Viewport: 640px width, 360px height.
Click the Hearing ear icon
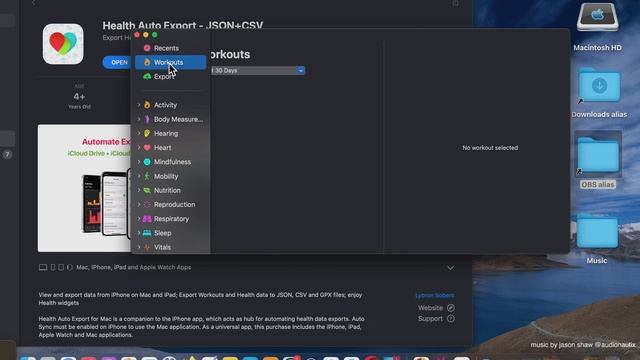pos(147,133)
